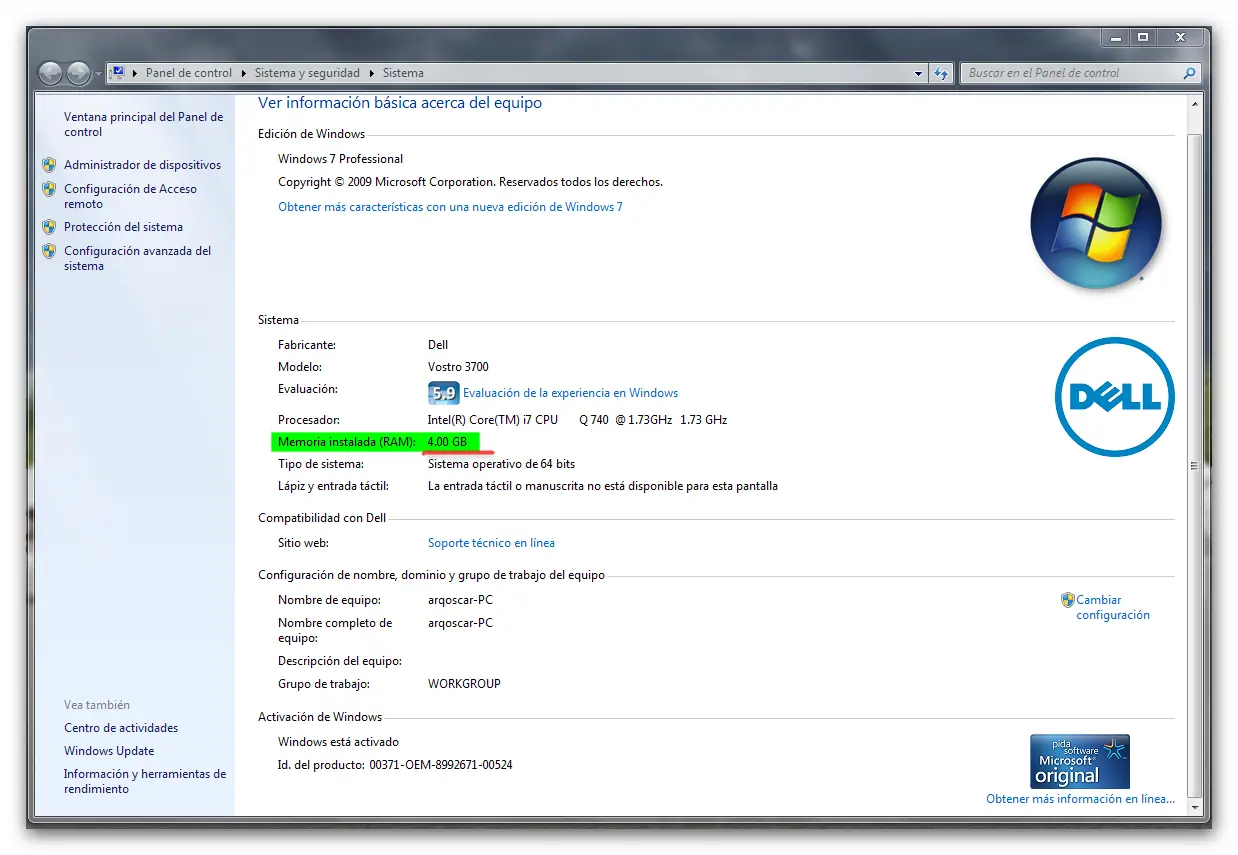Click the Control Panel icon in the address bar
Image resolution: width=1238 pixels, height=855 pixels.
point(118,72)
